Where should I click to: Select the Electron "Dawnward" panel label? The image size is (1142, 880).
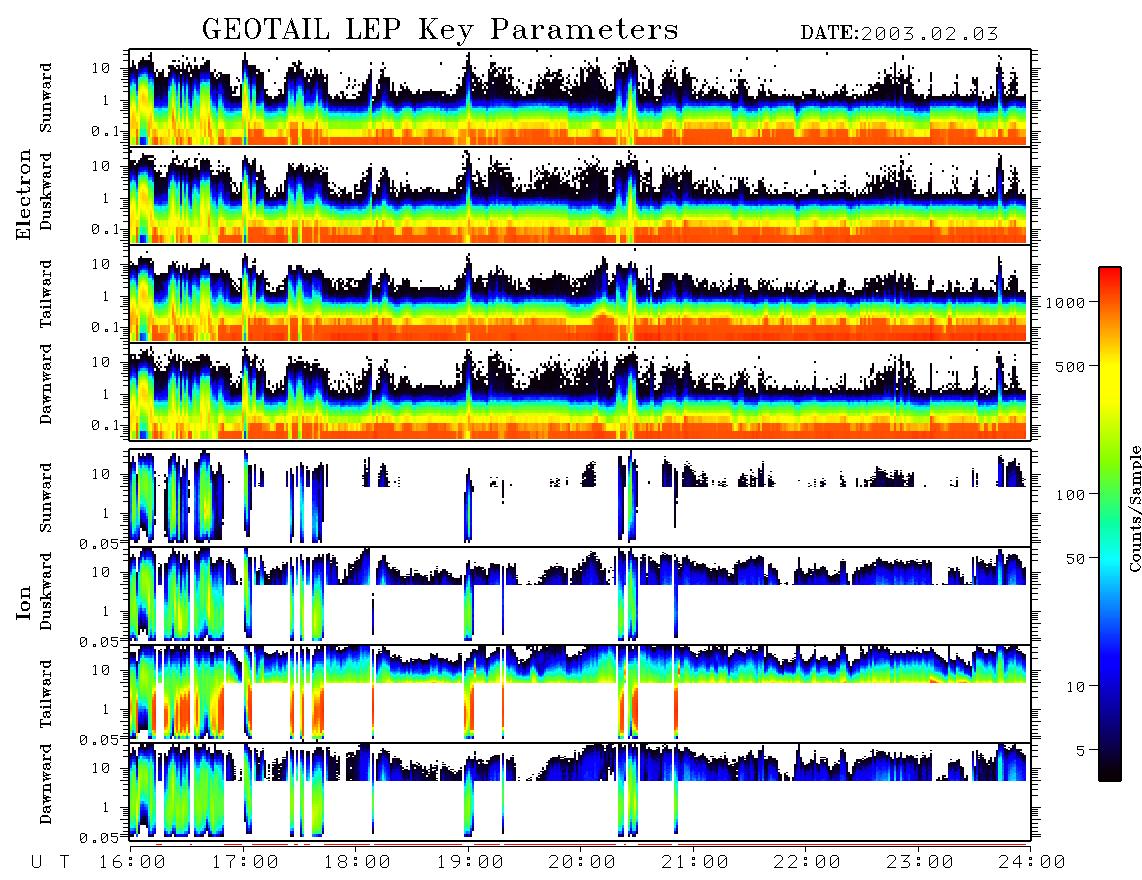click(x=46, y=385)
